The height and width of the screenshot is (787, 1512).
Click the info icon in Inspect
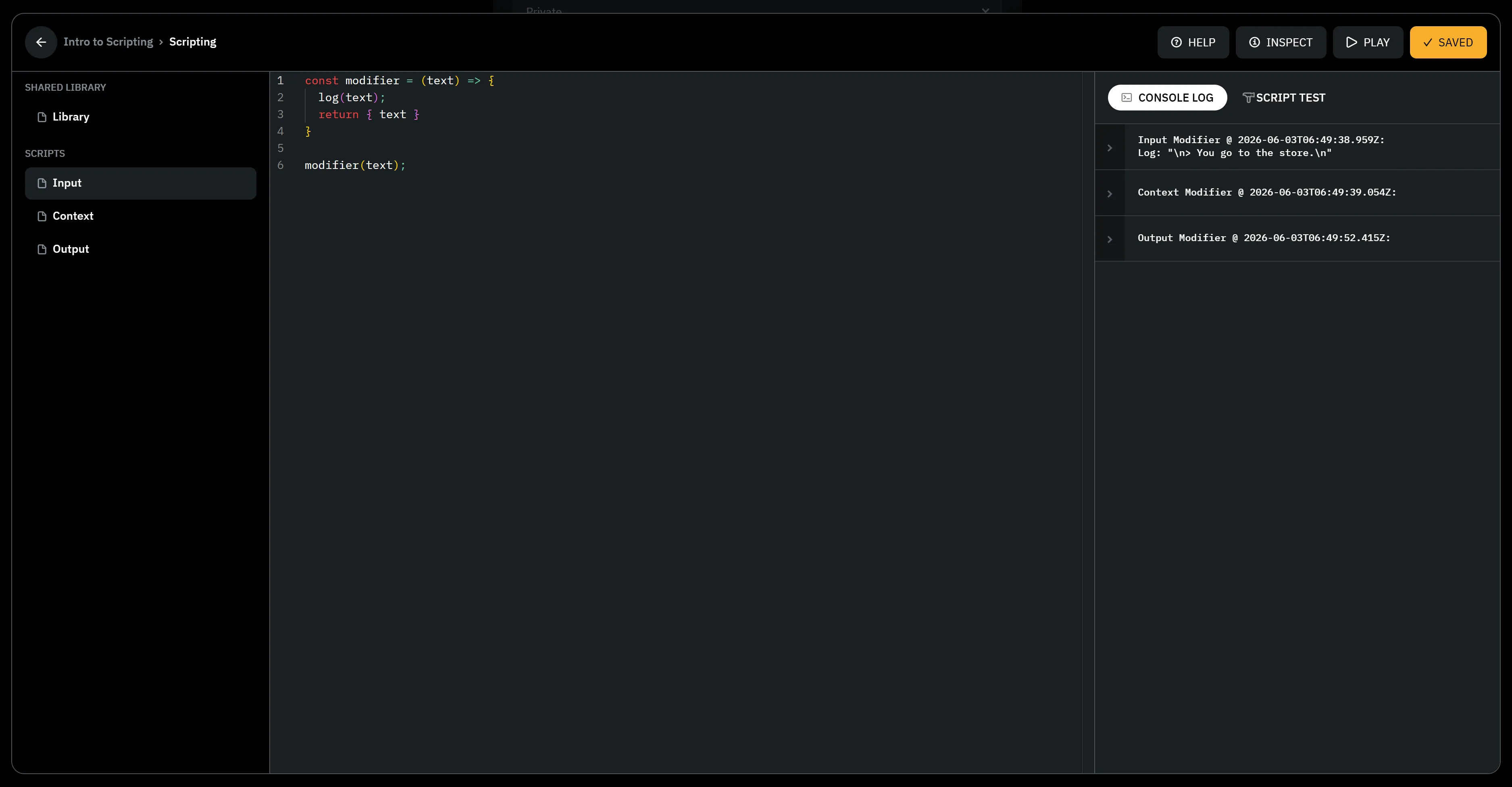click(x=1254, y=42)
